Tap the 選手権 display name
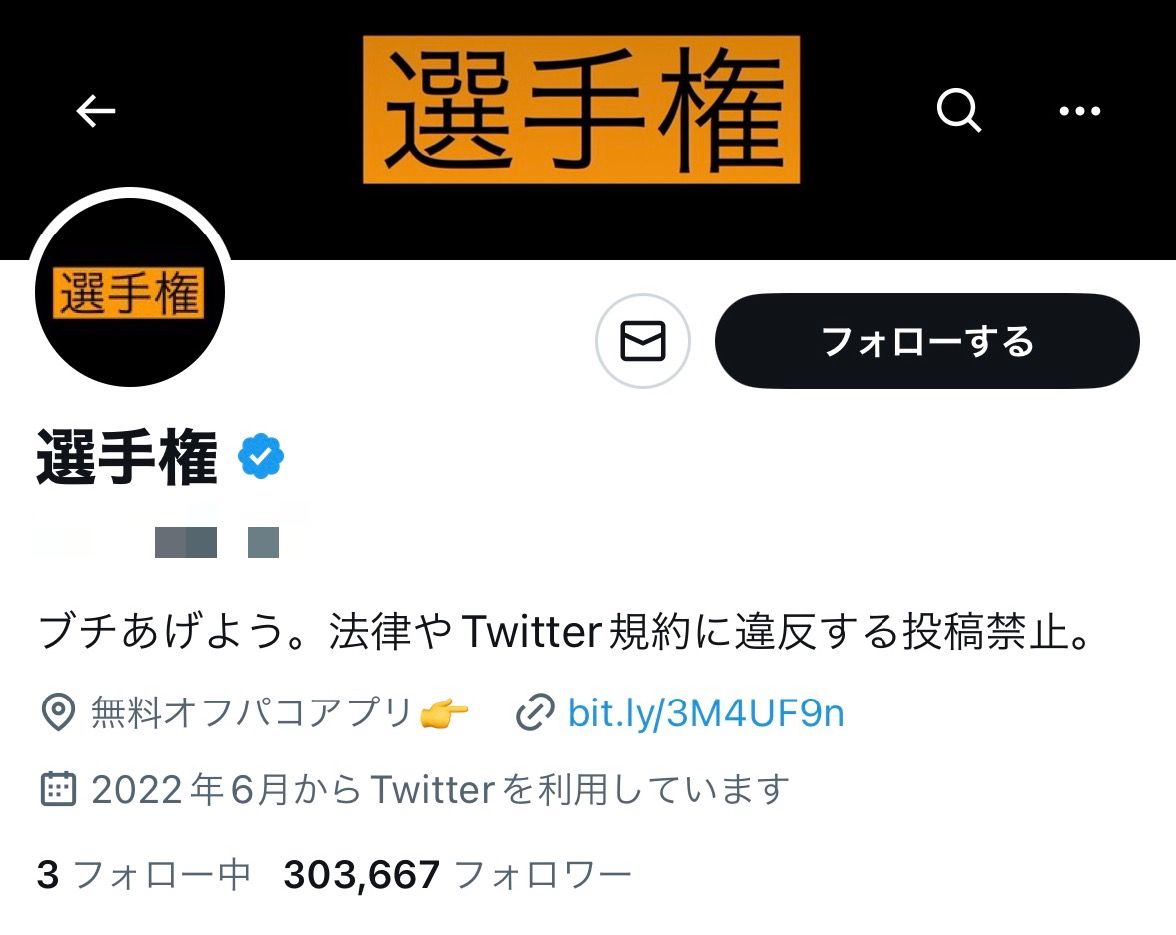This screenshot has height=935, width=1176. (127, 457)
